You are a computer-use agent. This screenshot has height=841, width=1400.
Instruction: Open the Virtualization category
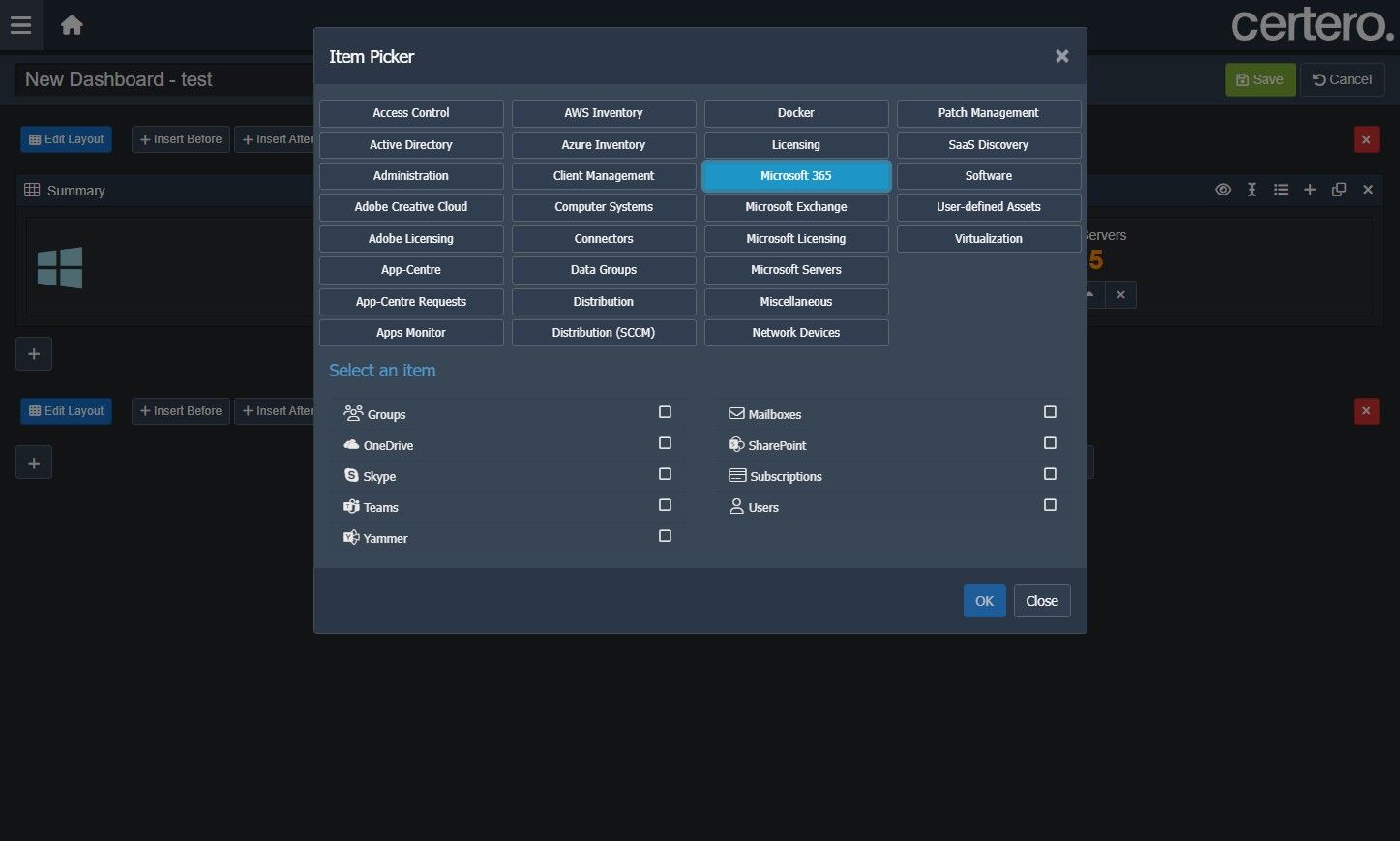[988, 238]
